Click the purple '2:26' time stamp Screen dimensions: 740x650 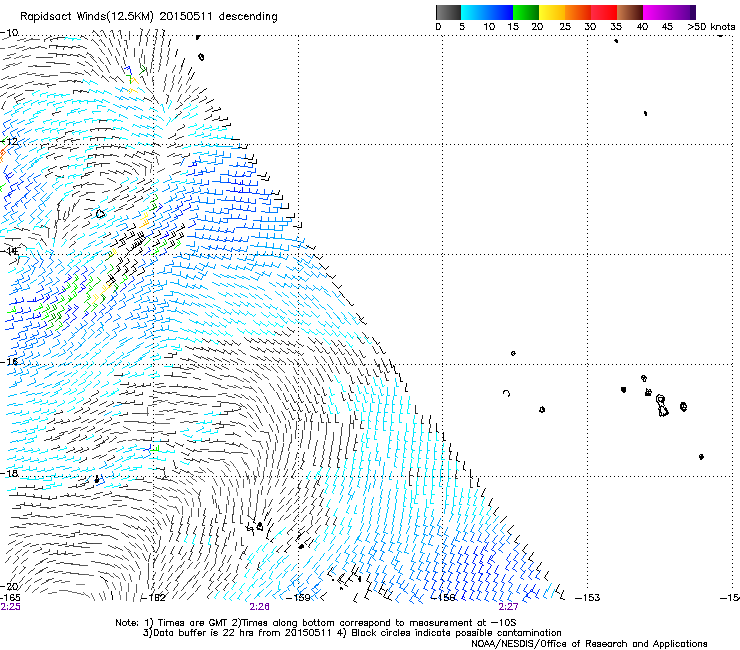point(260,607)
